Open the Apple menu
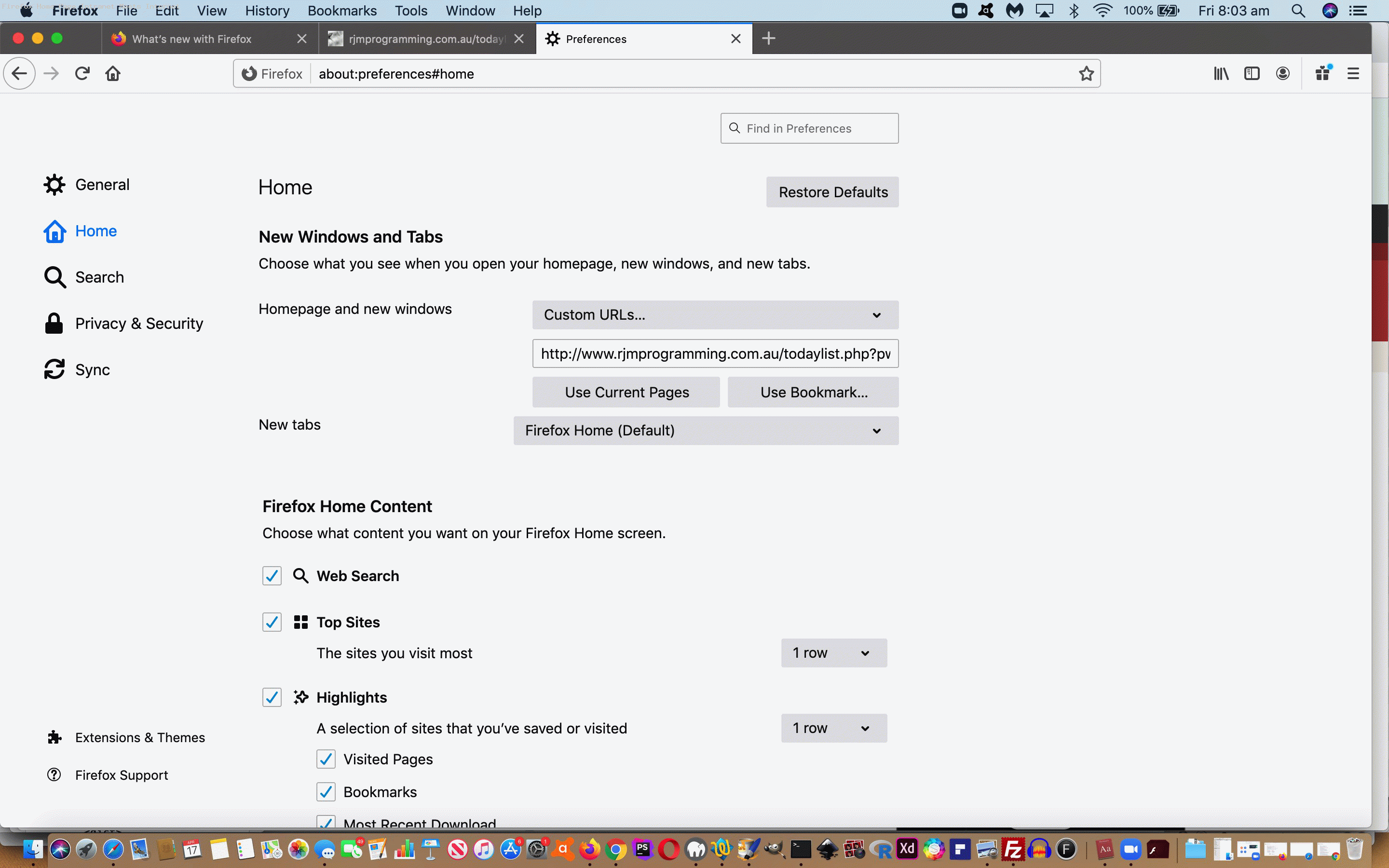The height and width of the screenshot is (868, 1389). point(27,11)
